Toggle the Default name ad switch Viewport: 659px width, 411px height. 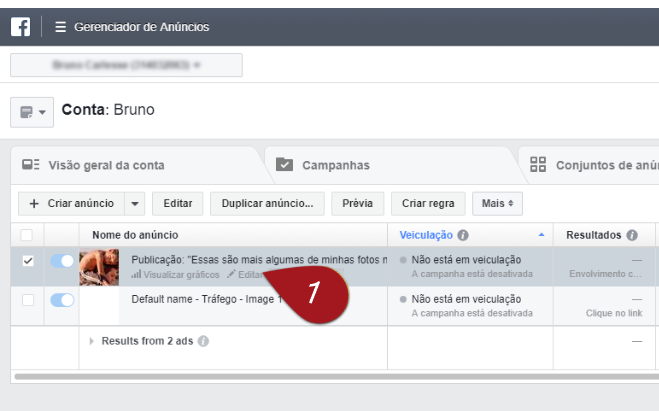62,300
